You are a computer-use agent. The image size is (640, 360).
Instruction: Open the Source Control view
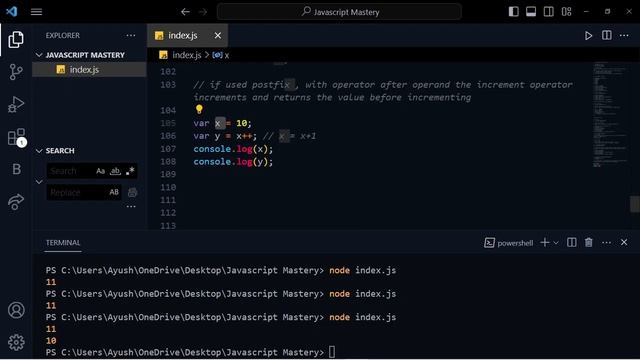[16, 72]
